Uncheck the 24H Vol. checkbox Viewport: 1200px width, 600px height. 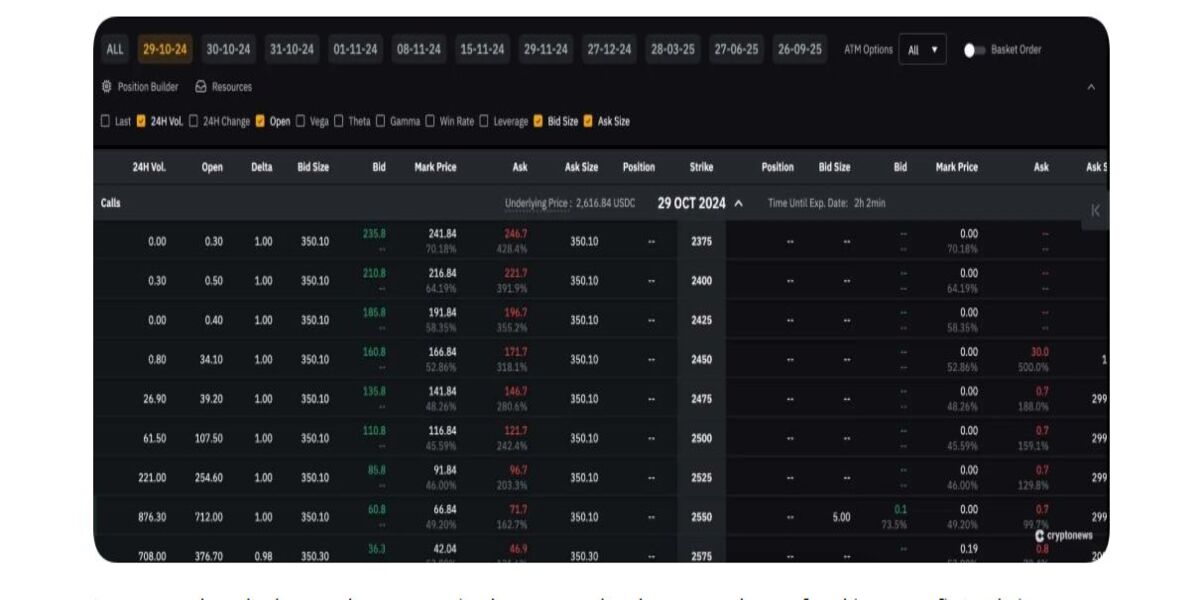(141, 121)
